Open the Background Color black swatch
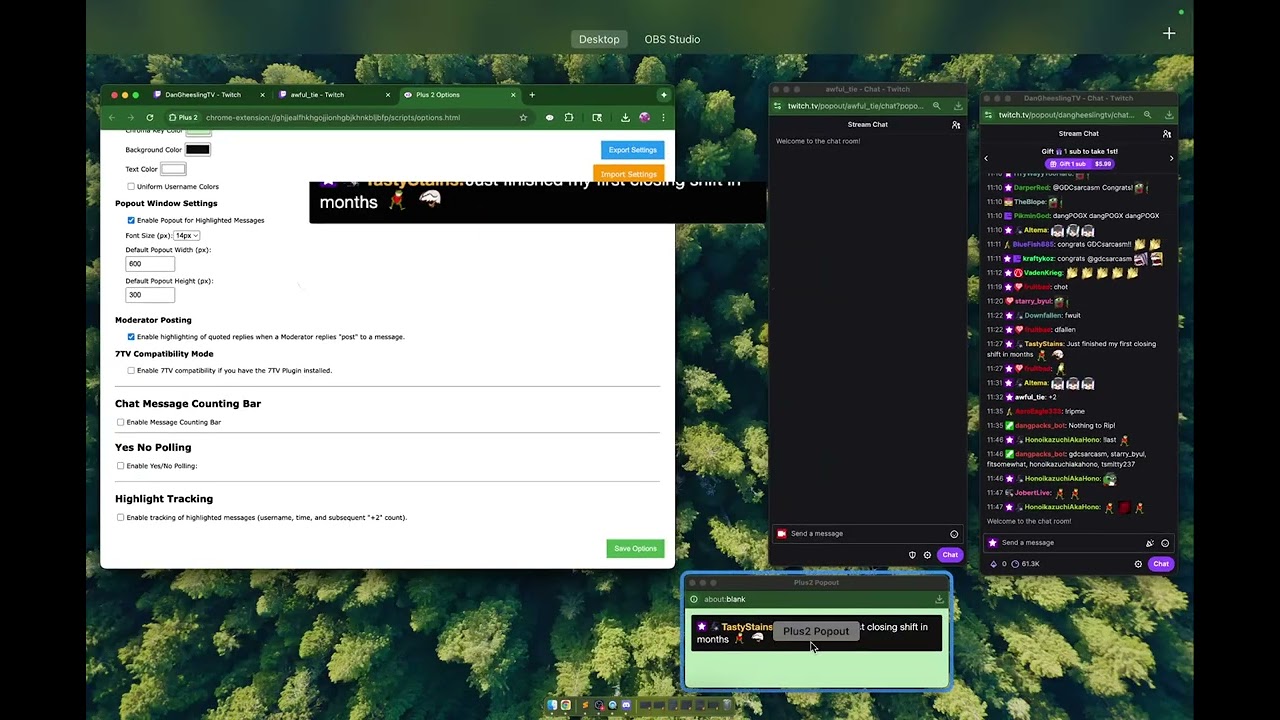1280x720 pixels. tap(198, 150)
